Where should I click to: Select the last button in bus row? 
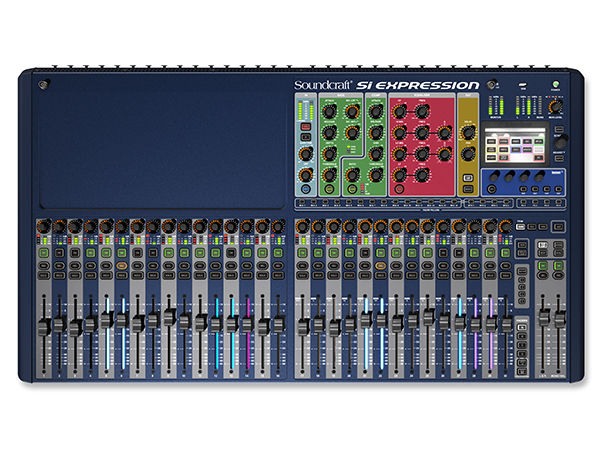pyautogui.click(x=558, y=202)
